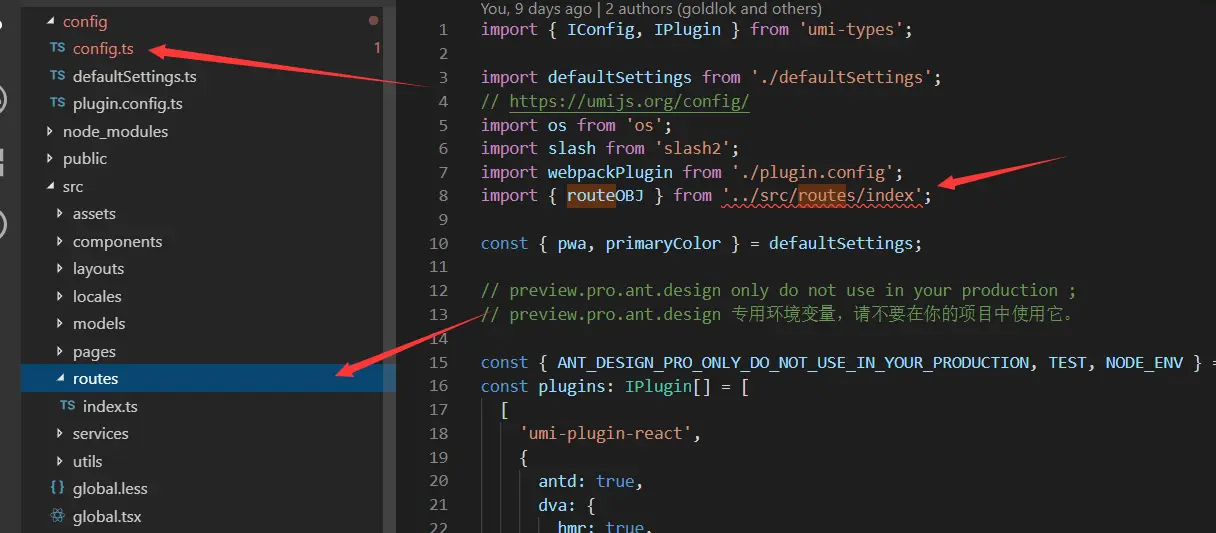Image resolution: width=1216 pixels, height=533 pixels.
Task: Click the TS icon beside defaultSettings.ts
Action: click(x=57, y=76)
